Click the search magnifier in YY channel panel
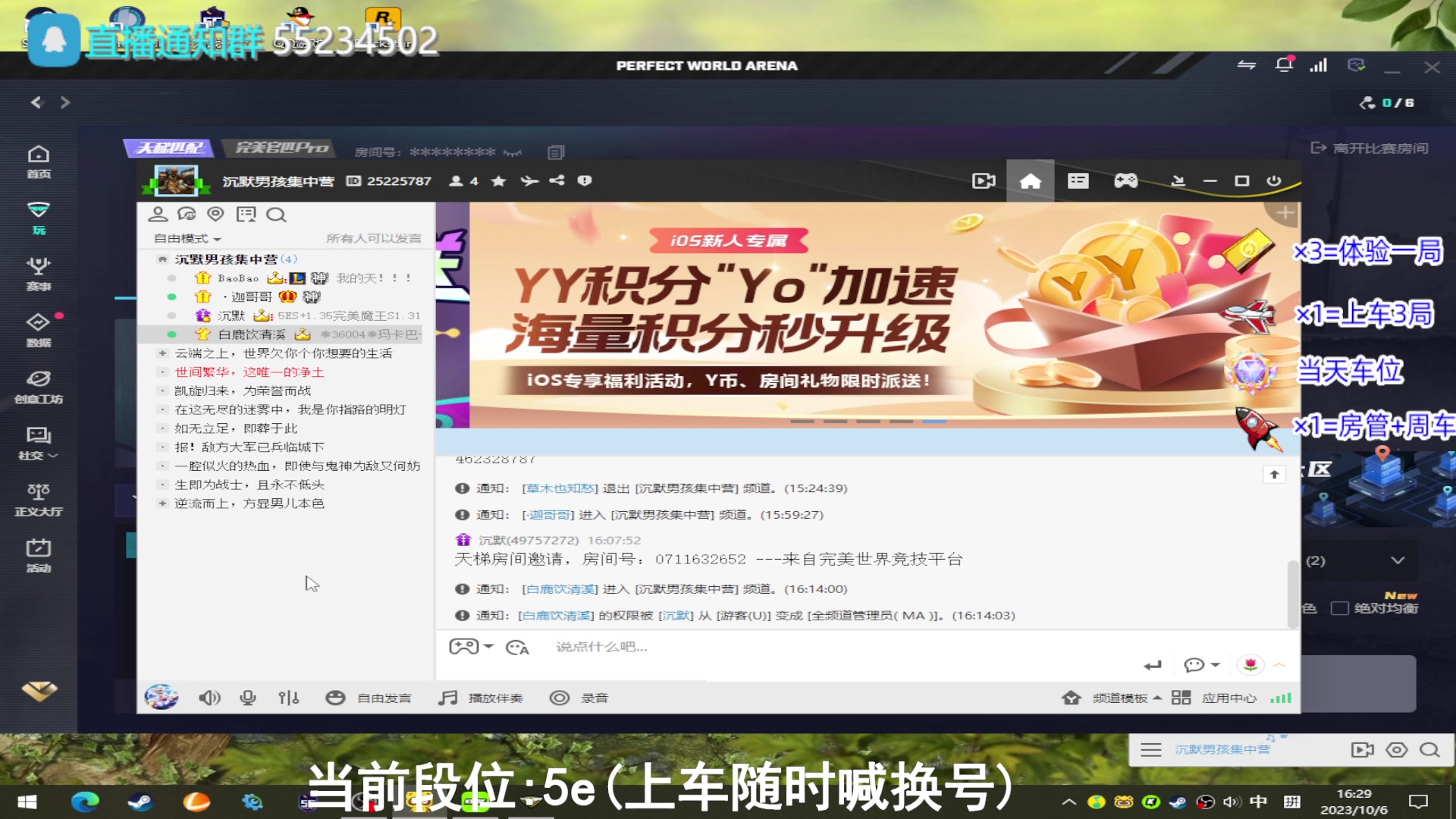 pyautogui.click(x=276, y=215)
